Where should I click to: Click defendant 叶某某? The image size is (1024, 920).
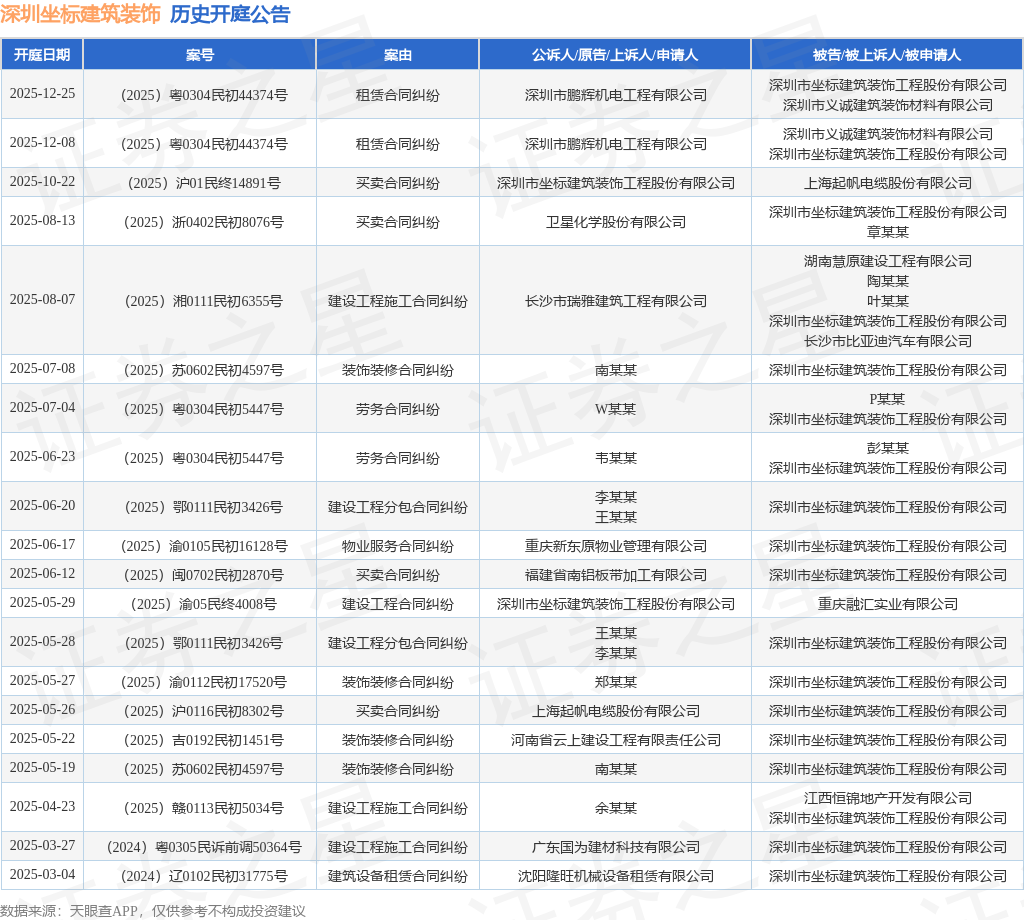888,302
